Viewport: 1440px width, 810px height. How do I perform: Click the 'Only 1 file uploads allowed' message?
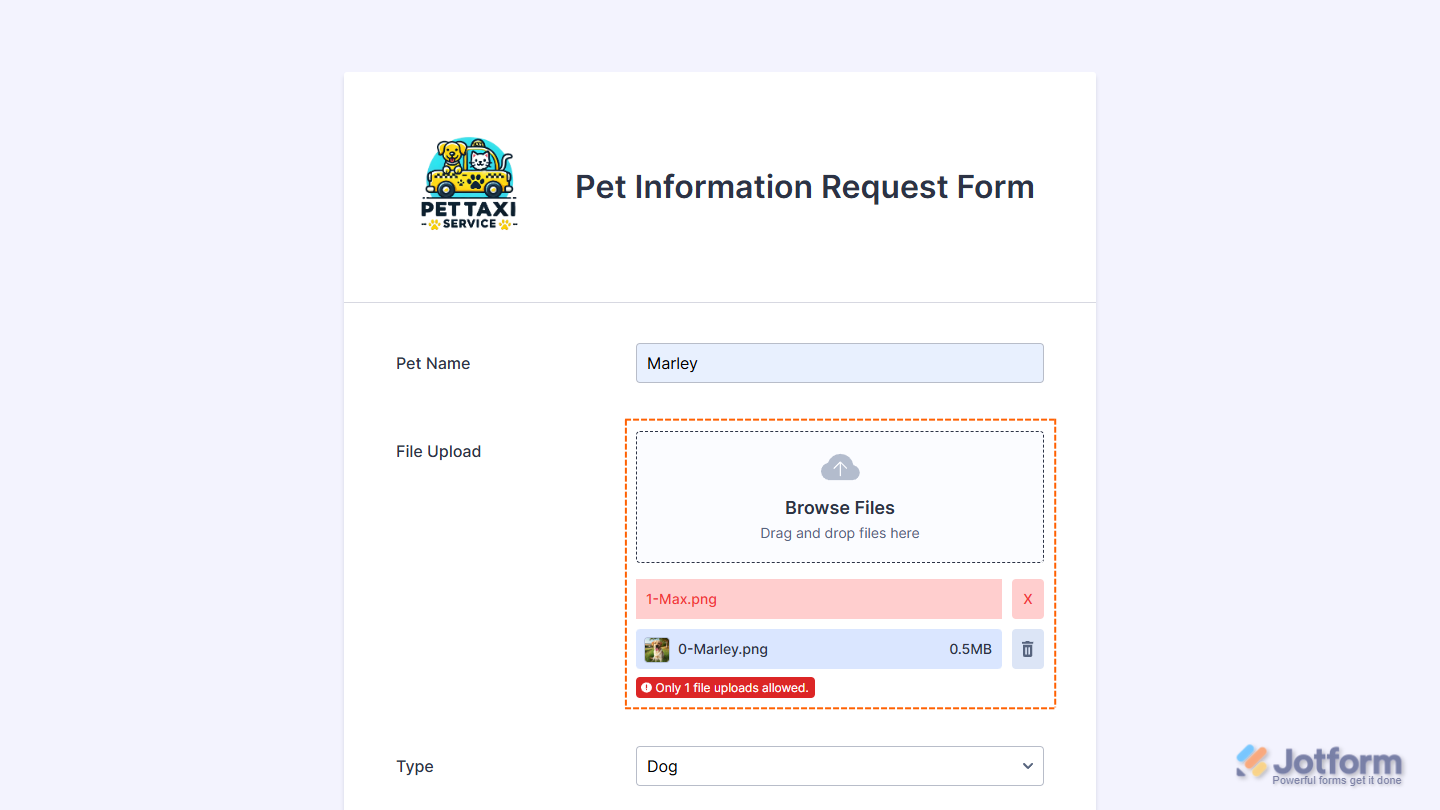tap(731, 688)
